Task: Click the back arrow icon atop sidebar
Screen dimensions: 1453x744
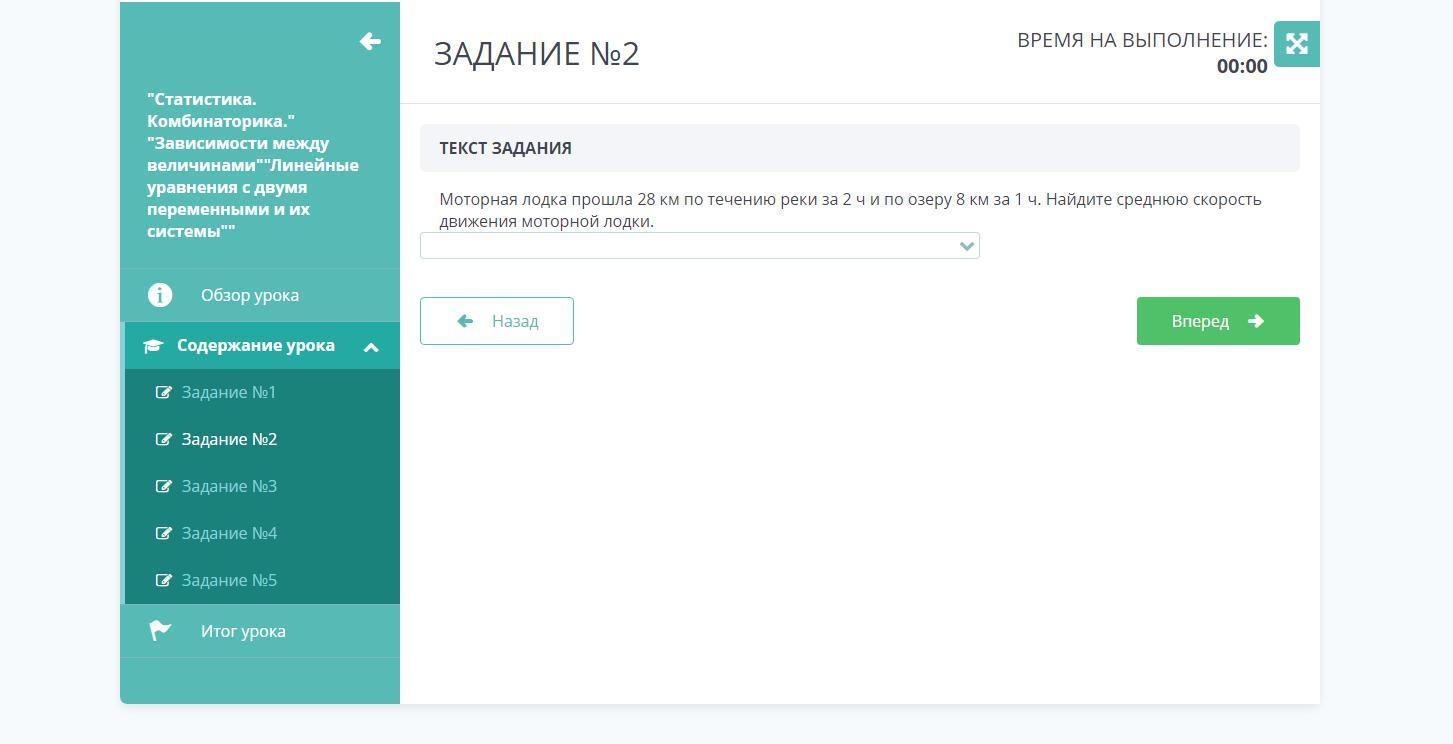Action: 370,41
